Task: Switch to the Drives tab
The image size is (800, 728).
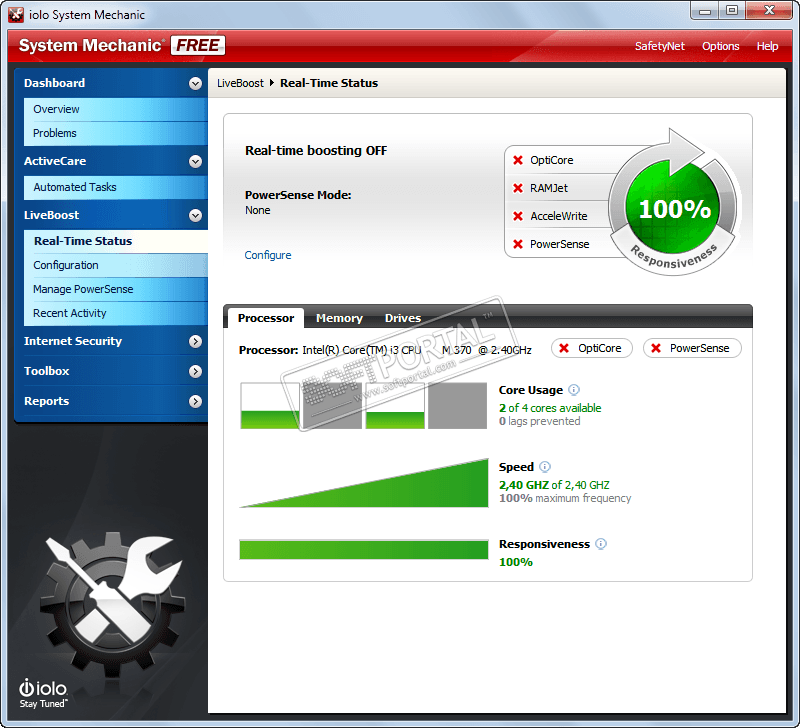Action: click(403, 318)
